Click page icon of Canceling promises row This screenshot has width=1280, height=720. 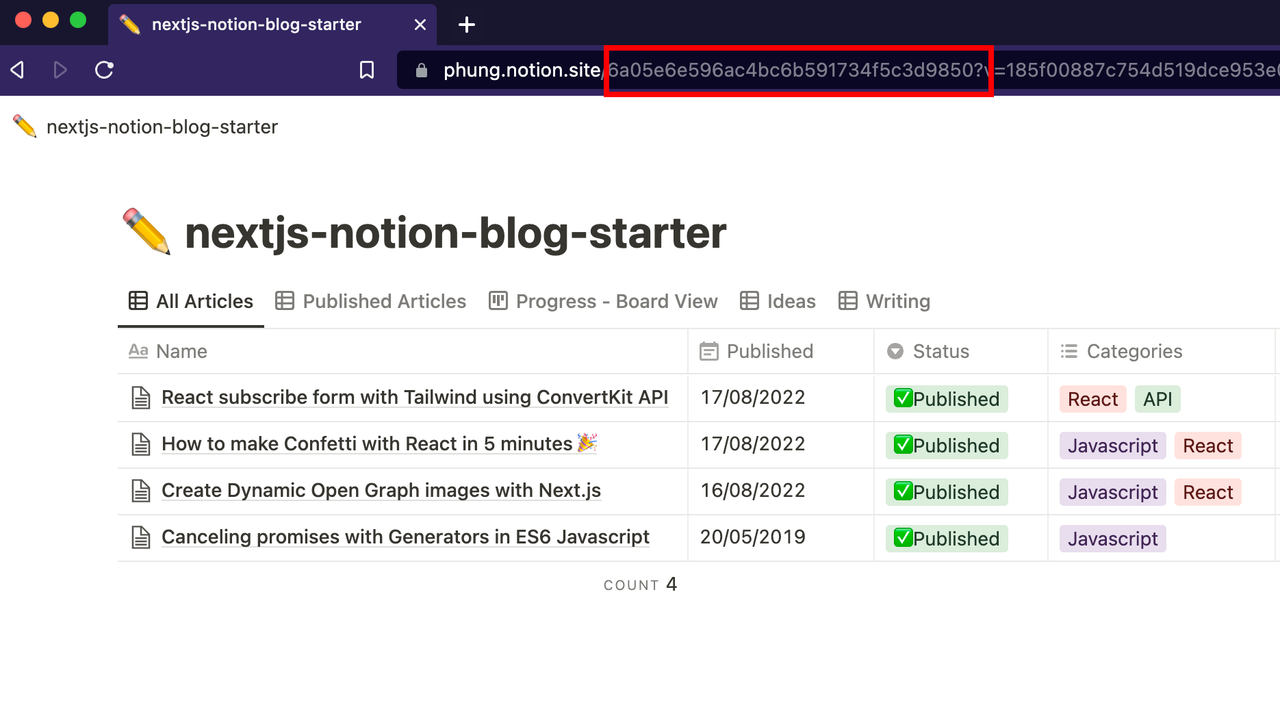click(142, 538)
